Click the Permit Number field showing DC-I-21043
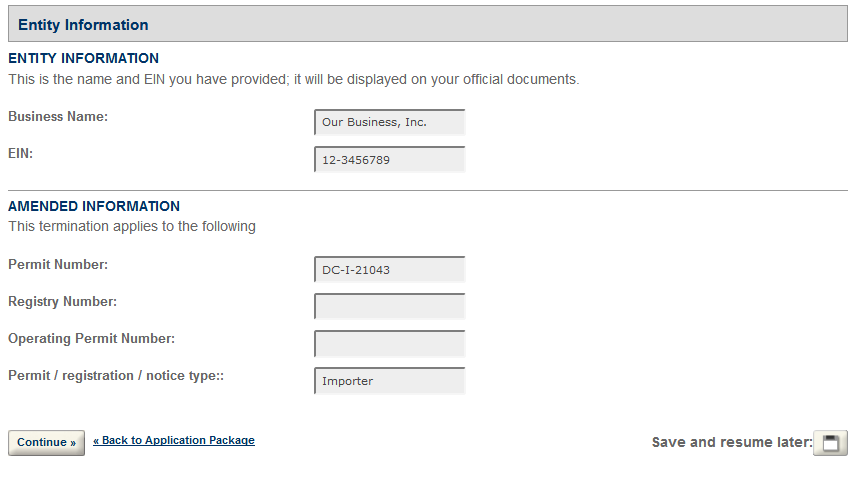856x480 pixels. 390,270
